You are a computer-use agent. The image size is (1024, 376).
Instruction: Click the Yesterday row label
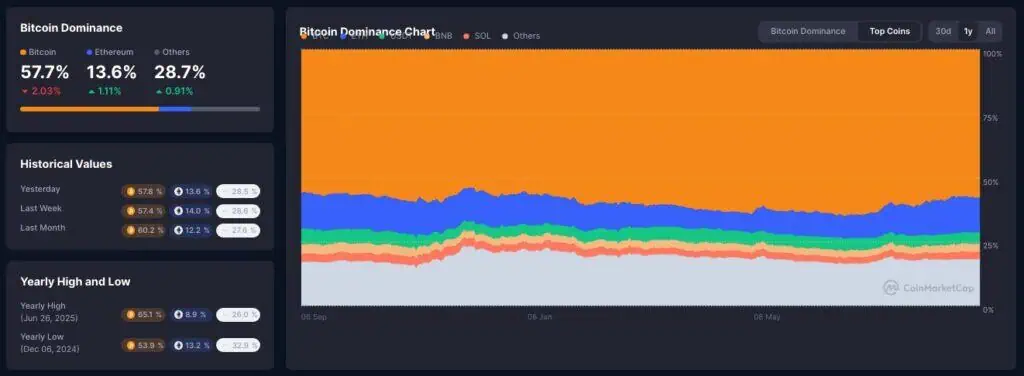40,189
